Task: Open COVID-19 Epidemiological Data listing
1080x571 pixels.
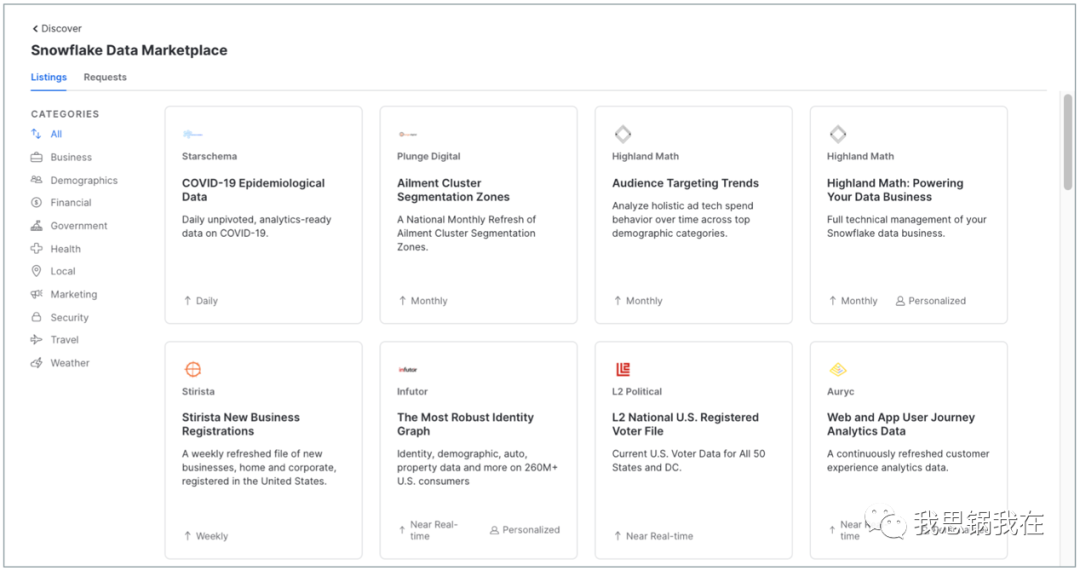Action: click(x=253, y=190)
